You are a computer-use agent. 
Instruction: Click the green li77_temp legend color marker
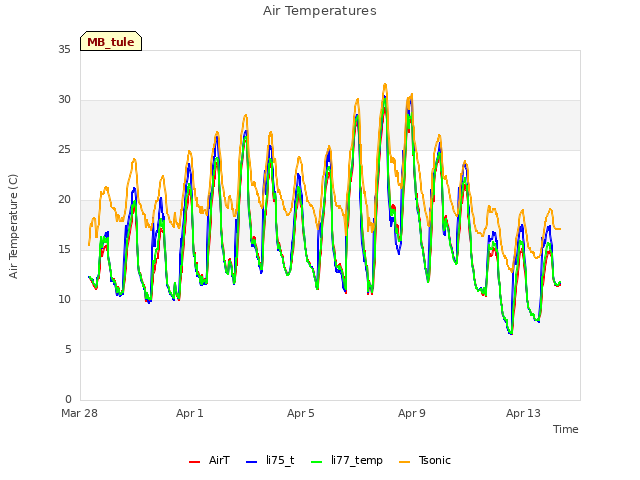click(x=317, y=462)
